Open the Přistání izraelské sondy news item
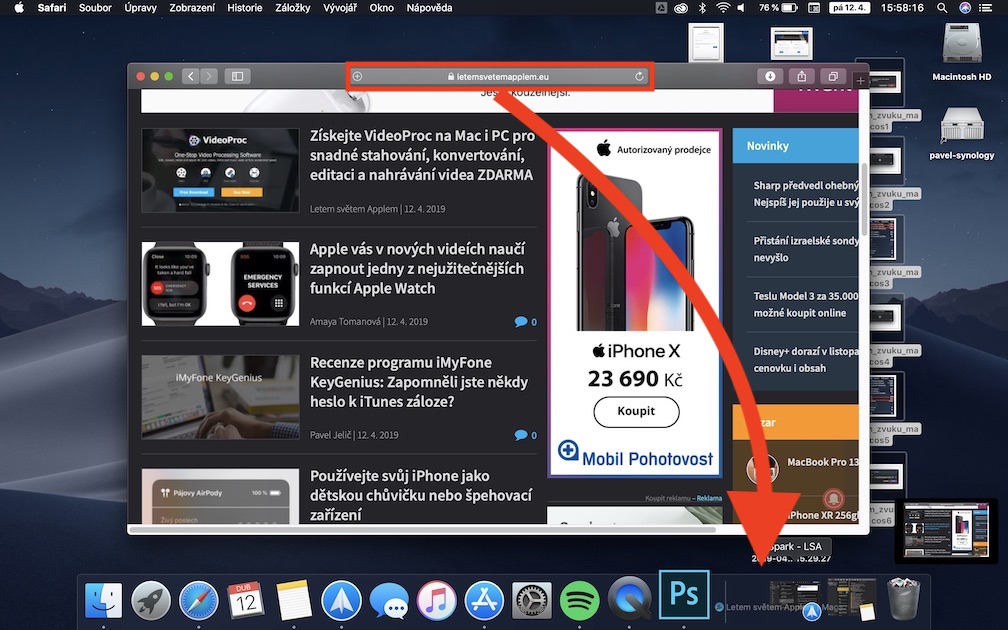Image resolution: width=1008 pixels, height=630 pixels. [x=806, y=249]
